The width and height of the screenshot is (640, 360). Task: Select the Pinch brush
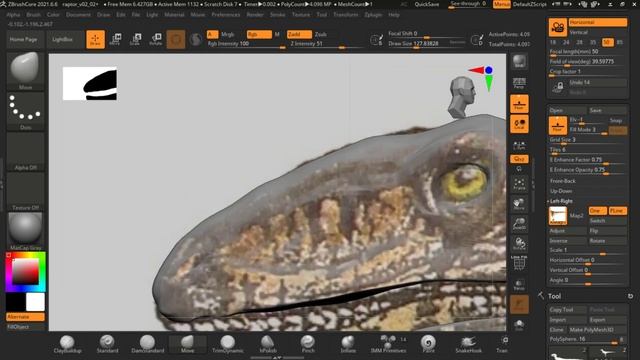point(308,344)
